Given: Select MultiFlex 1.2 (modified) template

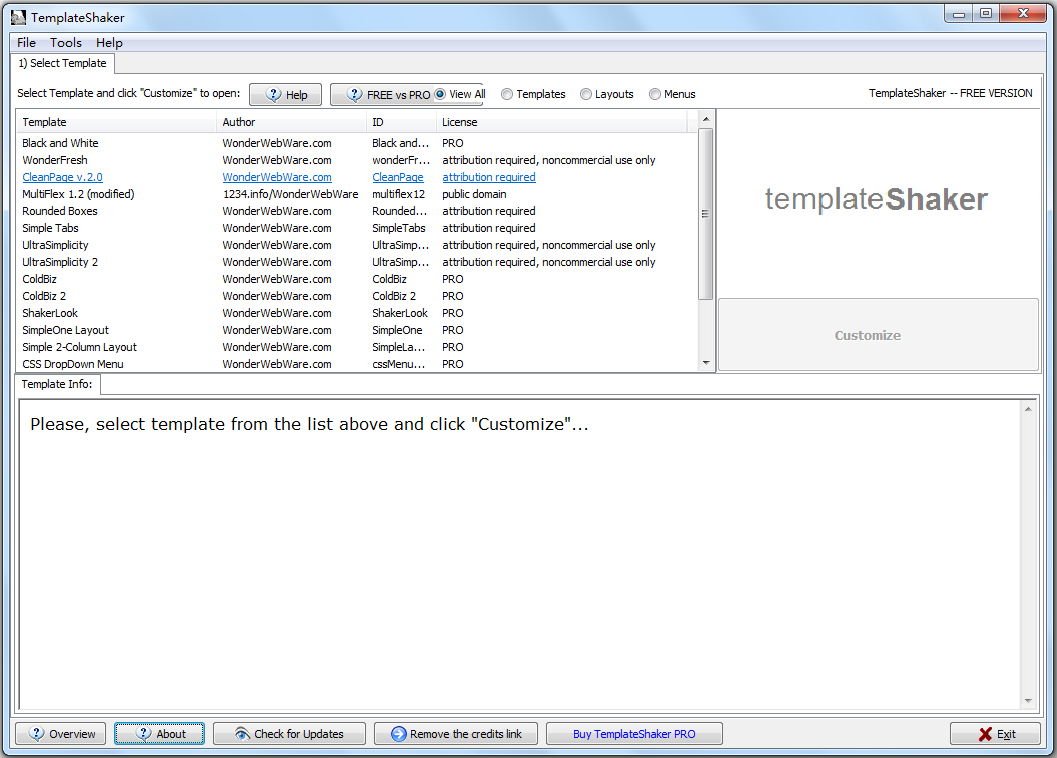Looking at the screenshot, I should tap(357, 194).
